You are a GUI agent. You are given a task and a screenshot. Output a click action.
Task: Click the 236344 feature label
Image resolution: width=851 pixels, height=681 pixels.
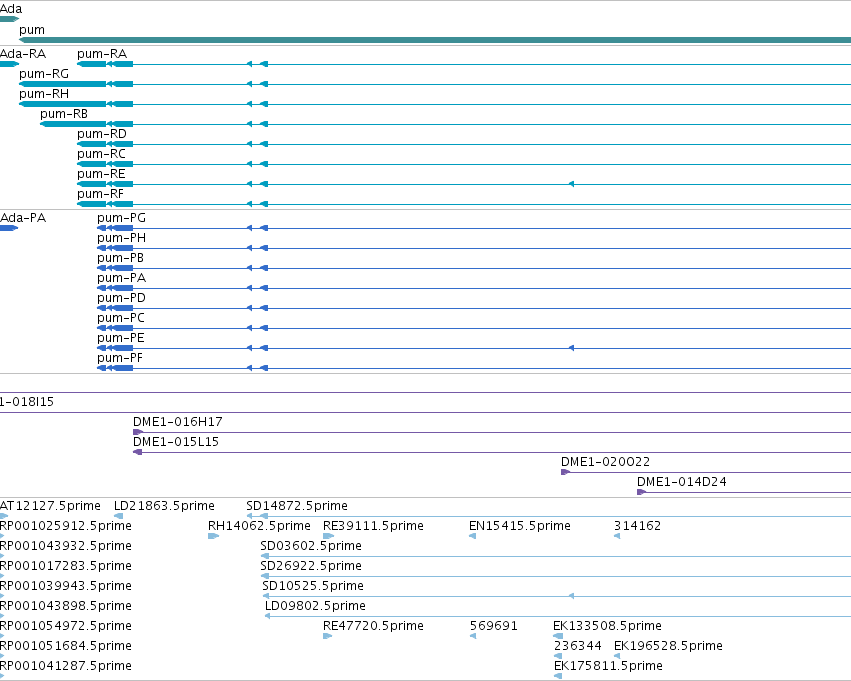click(578, 647)
